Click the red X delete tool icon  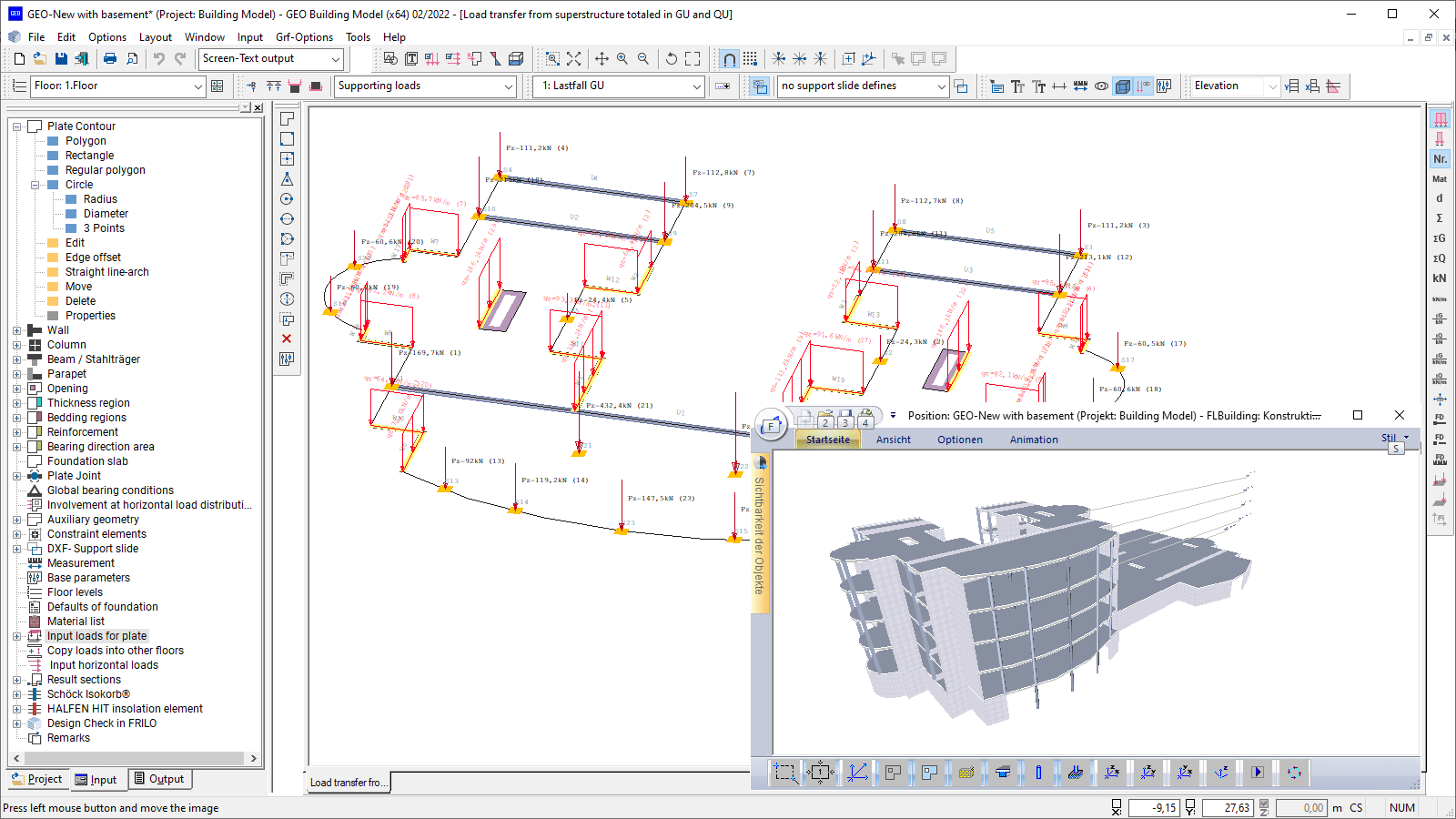click(x=287, y=339)
